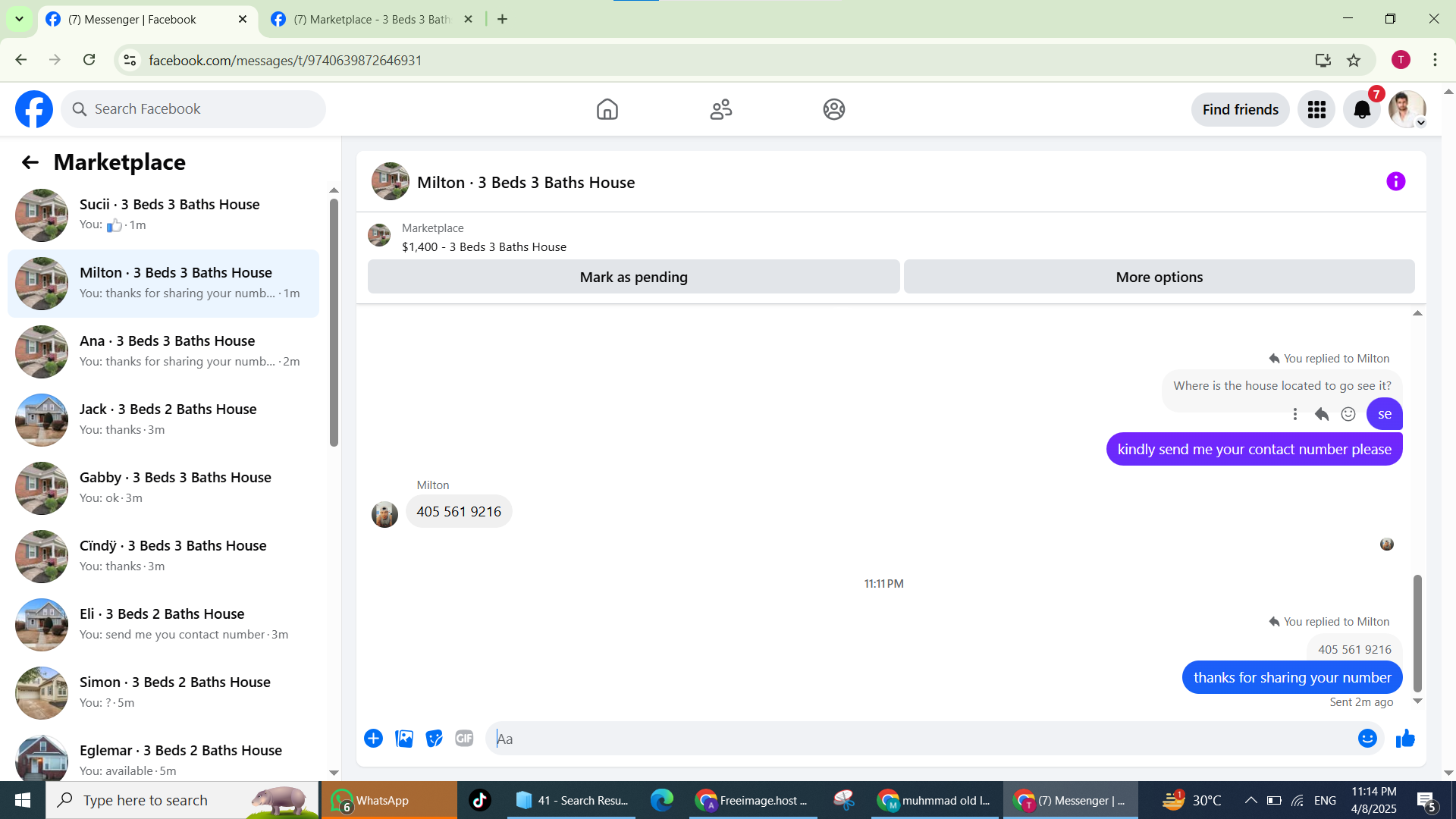Image resolution: width=1456 pixels, height=819 pixels.
Task: Reply to the 'se' message
Action: point(1321,414)
